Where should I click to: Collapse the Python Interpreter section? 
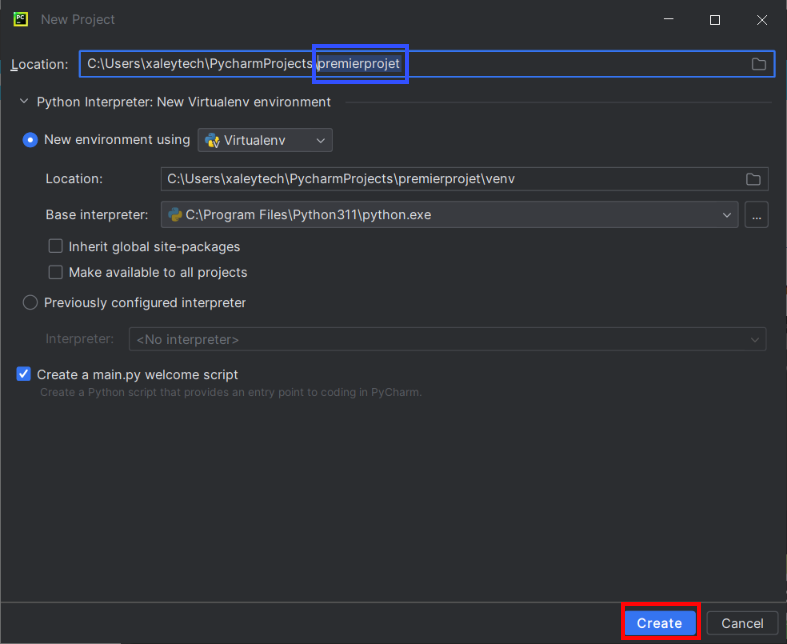click(24, 102)
